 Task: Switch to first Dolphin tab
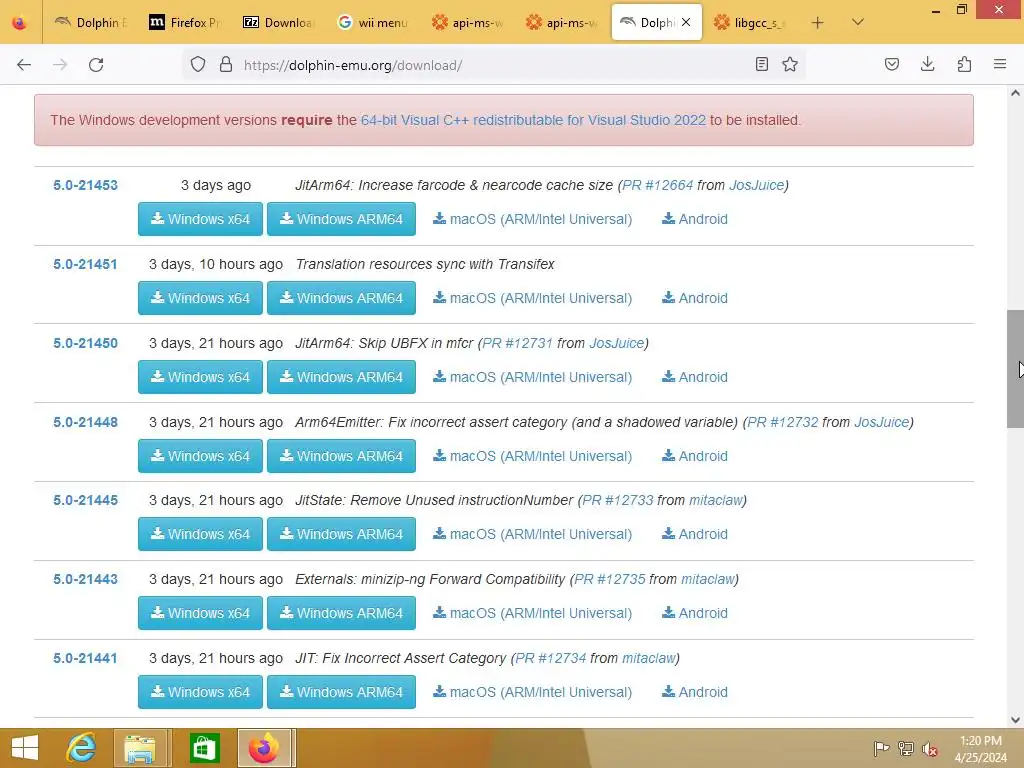pyautogui.click(x=91, y=23)
